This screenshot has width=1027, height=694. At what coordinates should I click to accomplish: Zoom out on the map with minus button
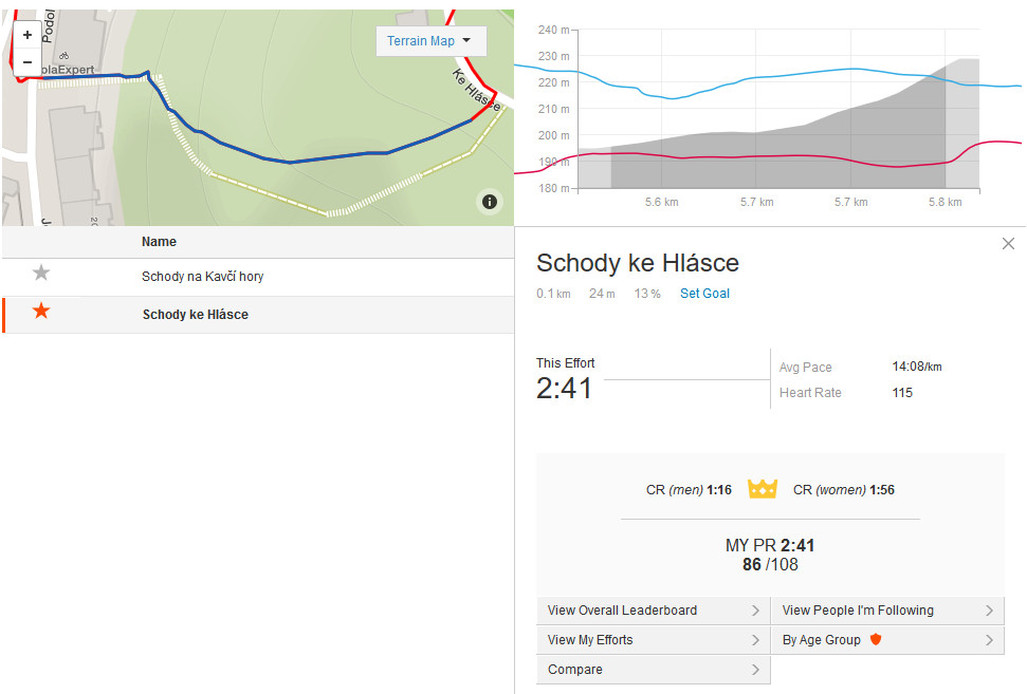(x=27, y=62)
